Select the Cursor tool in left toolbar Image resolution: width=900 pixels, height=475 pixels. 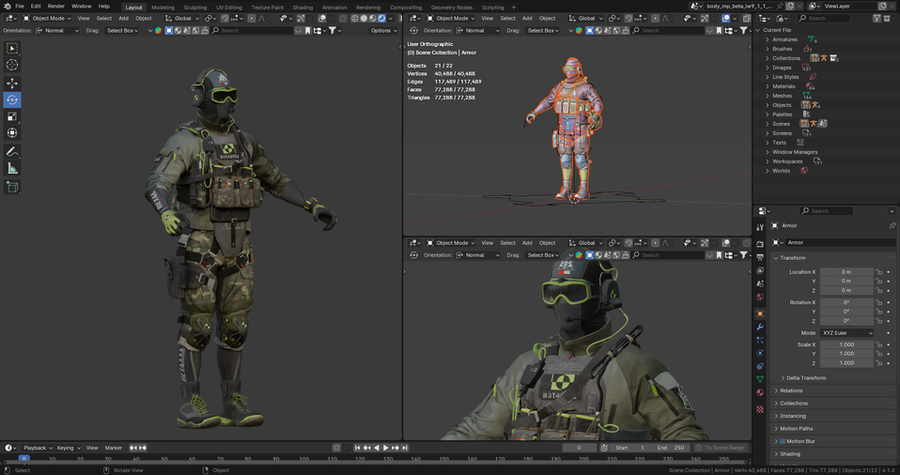[12, 65]
